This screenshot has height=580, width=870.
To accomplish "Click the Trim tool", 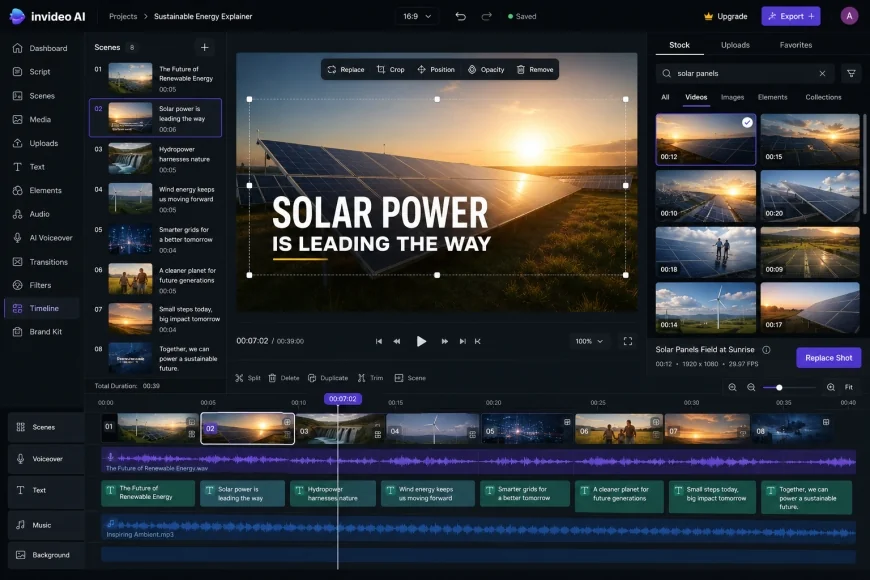I will pyautogui.click(x=370, y=378).
